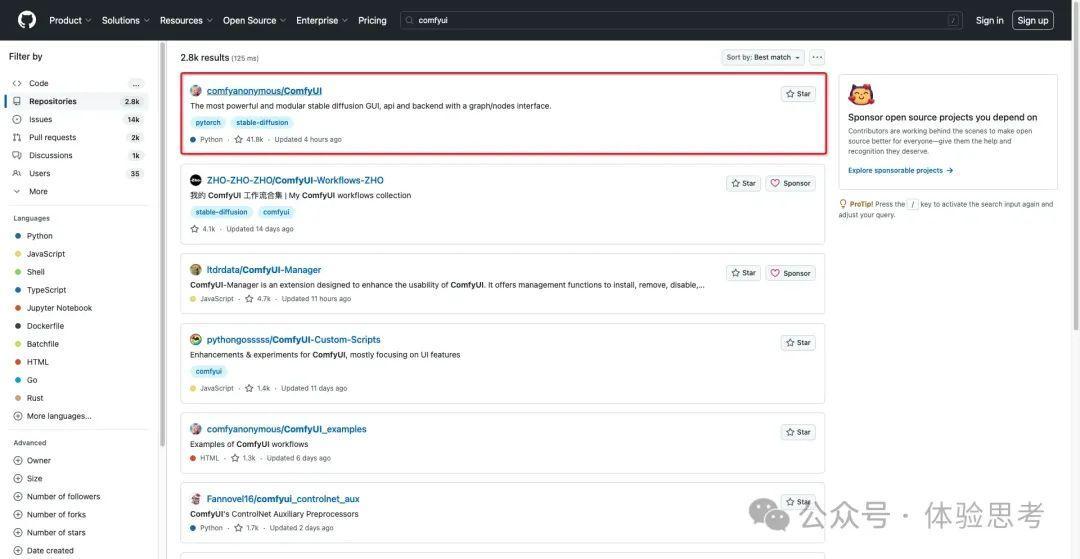Expand the Product menu
Image resolution: width=1080 pixels, height=559 pixels.
(70, 21)
